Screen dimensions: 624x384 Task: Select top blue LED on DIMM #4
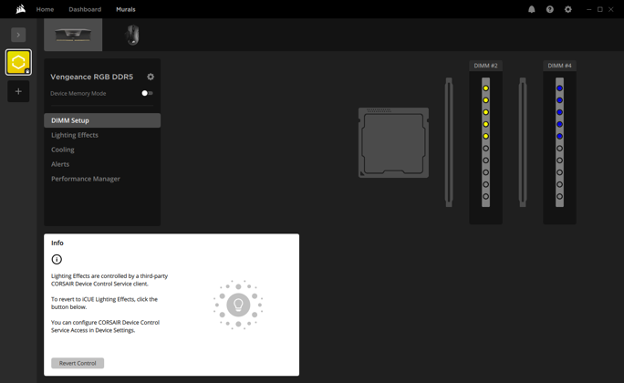[560, 88]
